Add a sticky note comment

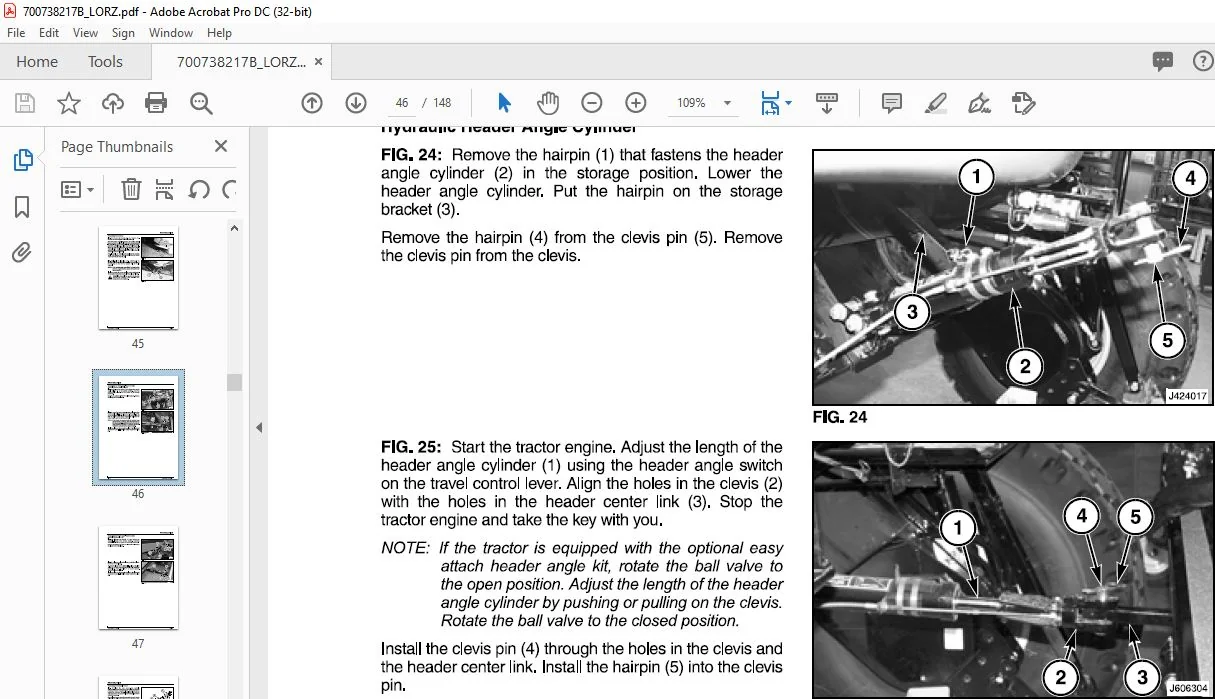[892, 103]
